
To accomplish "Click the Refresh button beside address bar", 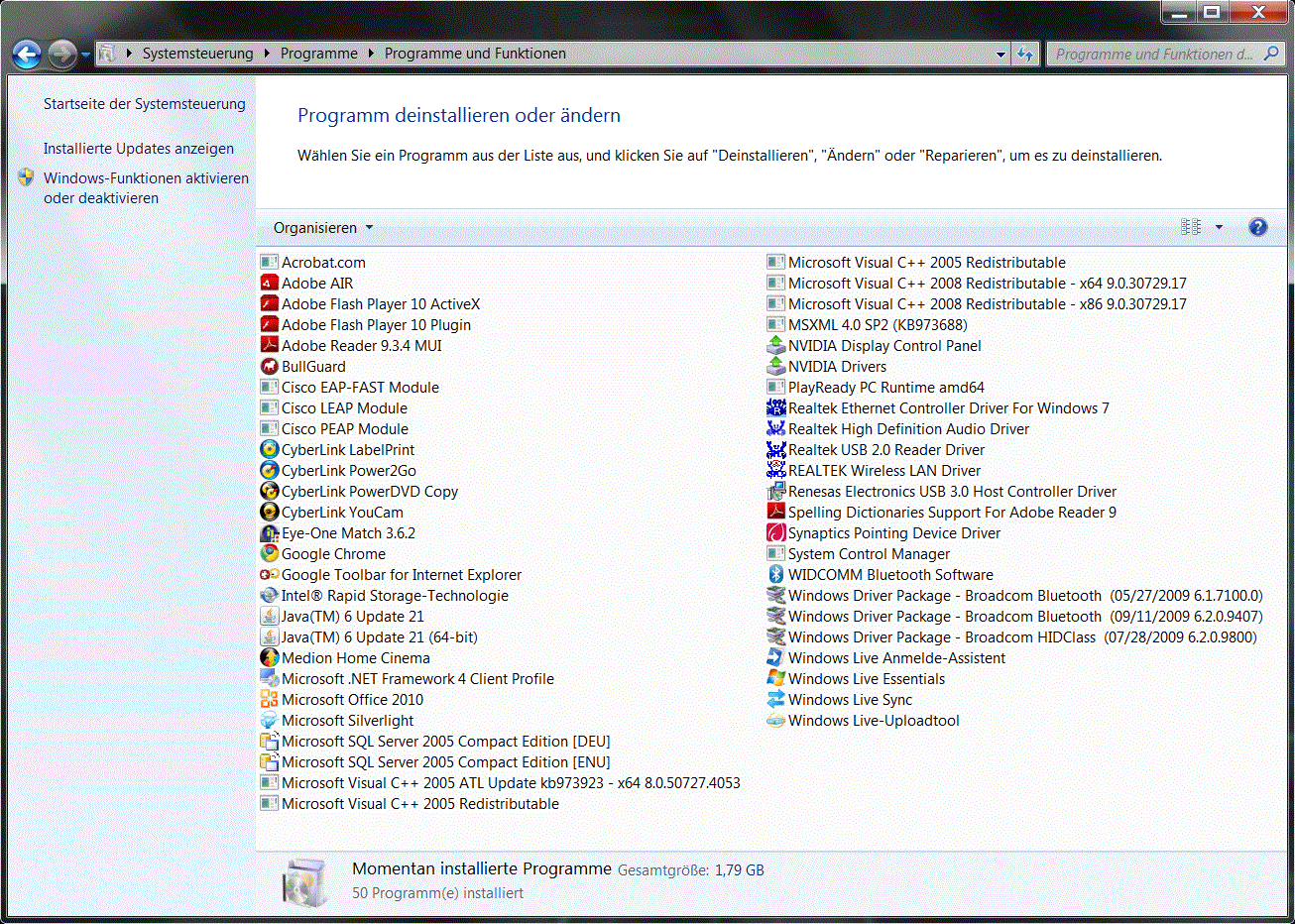I will (x=1025, y=54).
